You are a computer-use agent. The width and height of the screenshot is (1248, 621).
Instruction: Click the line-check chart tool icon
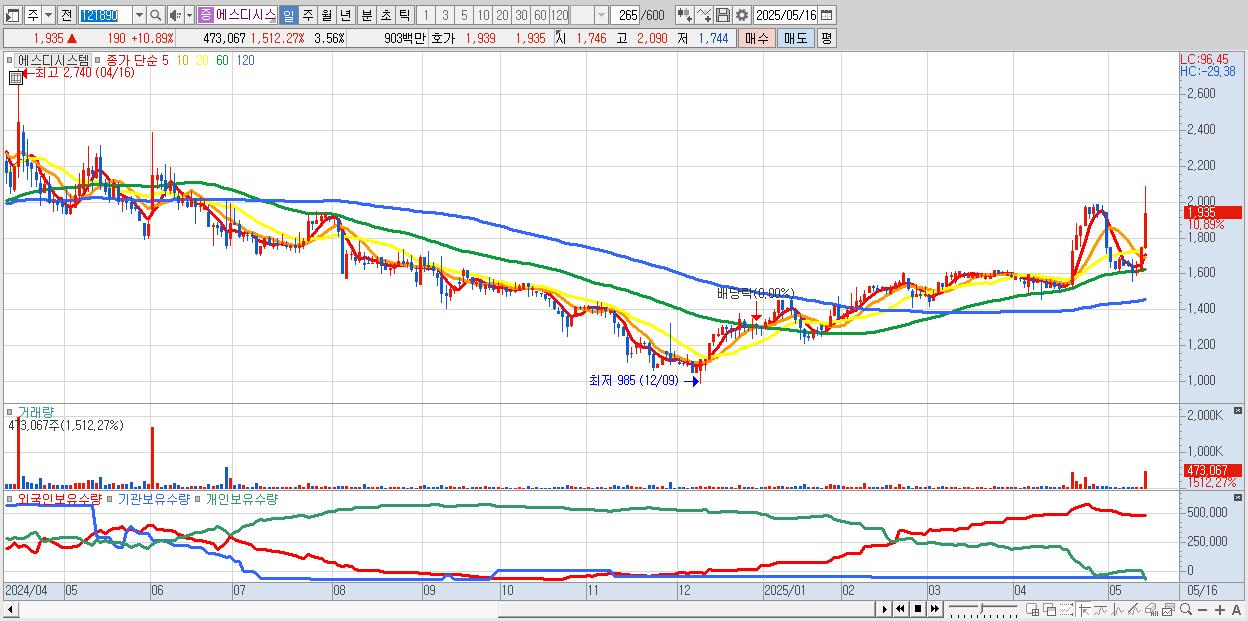tap(704, 15)
